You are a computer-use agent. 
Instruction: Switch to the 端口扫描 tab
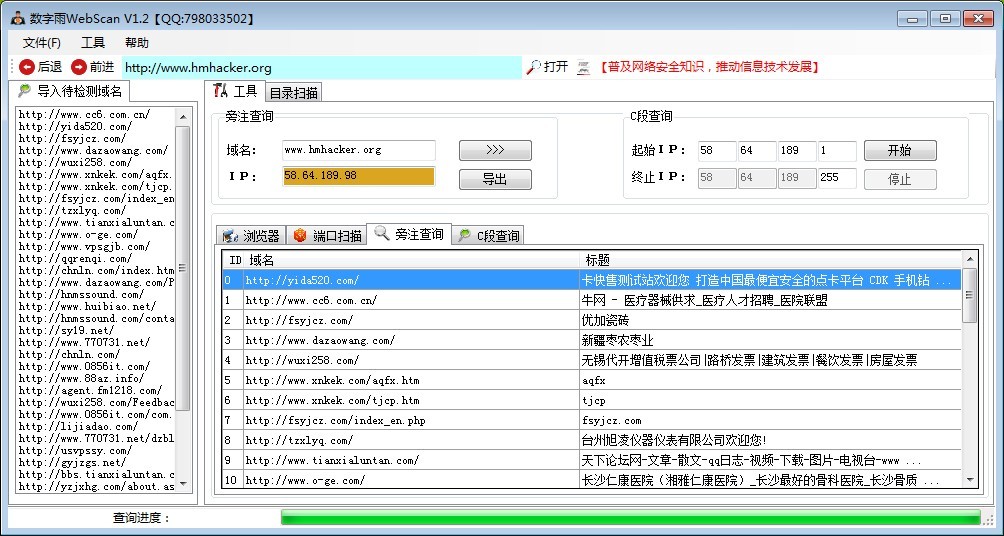coord(327,236)
